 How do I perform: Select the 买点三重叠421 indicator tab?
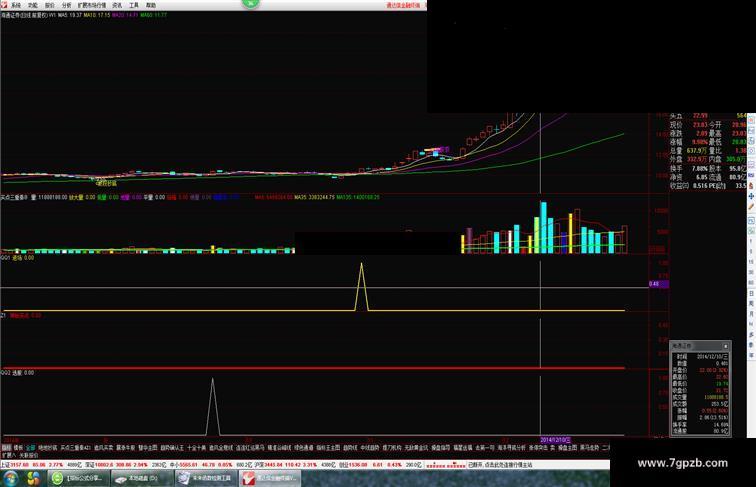75,448
